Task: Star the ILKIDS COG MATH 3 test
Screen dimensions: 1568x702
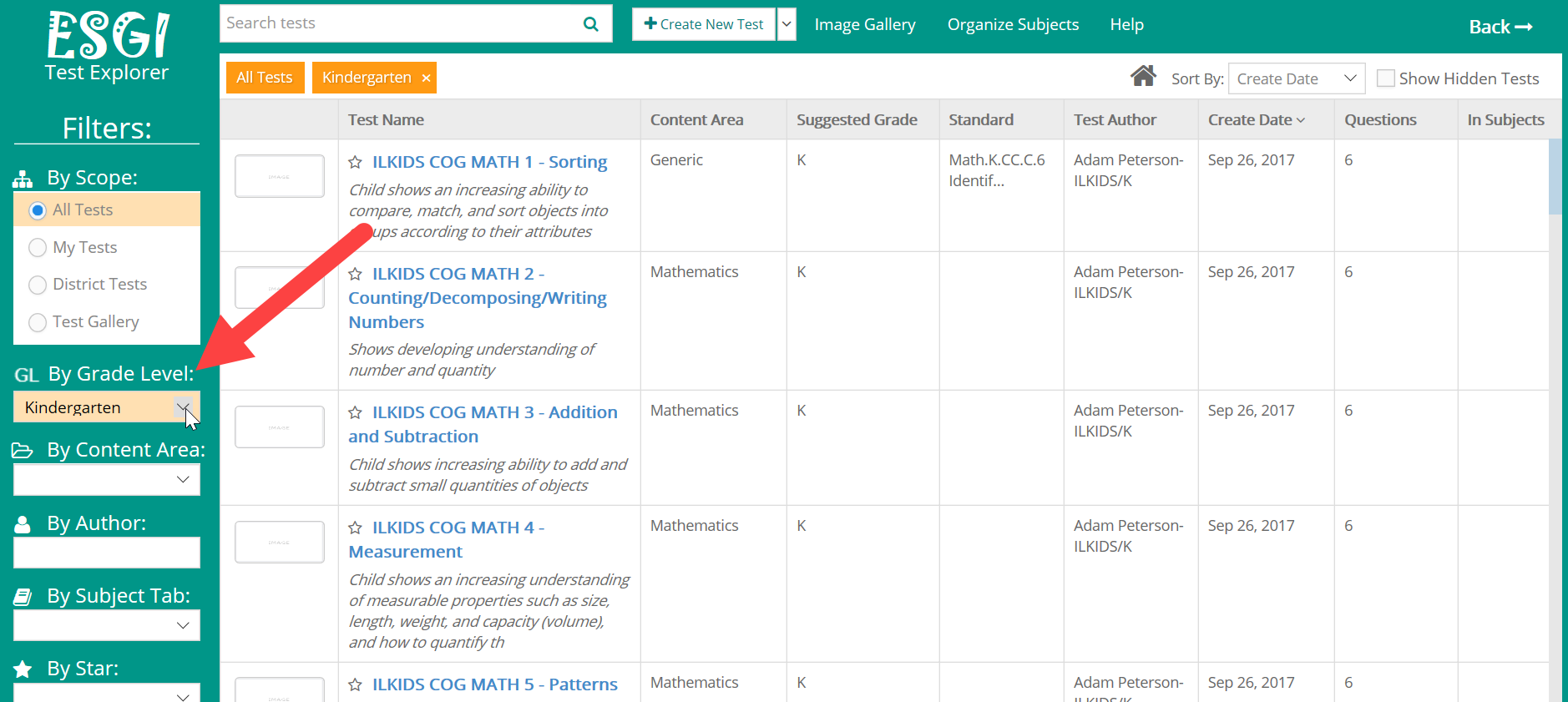Action: coord(356,412)
